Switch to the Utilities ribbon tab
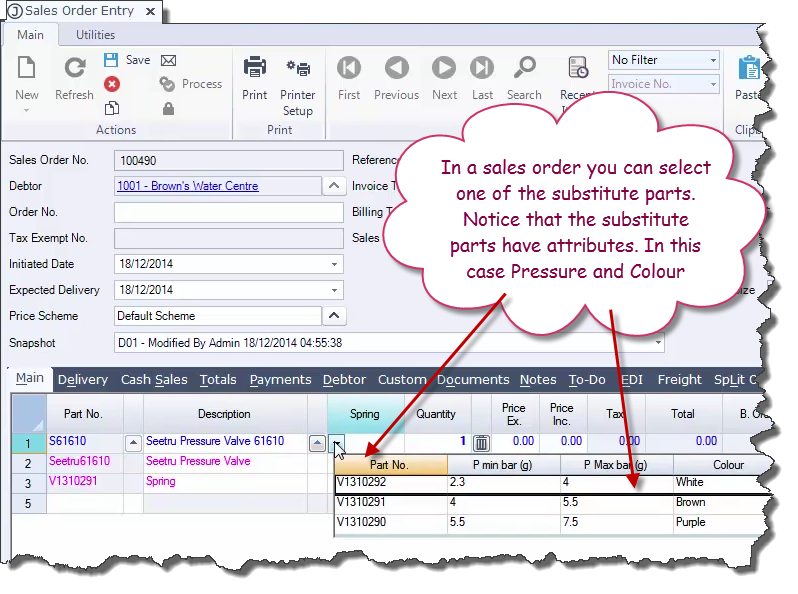Viewport: 798px width, 594px height. click(x=95, y=35)
